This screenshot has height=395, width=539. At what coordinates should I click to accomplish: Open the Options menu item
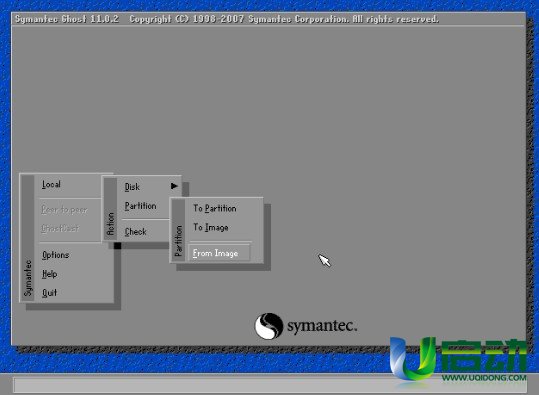pyautogui.click(x=56, y=255)
